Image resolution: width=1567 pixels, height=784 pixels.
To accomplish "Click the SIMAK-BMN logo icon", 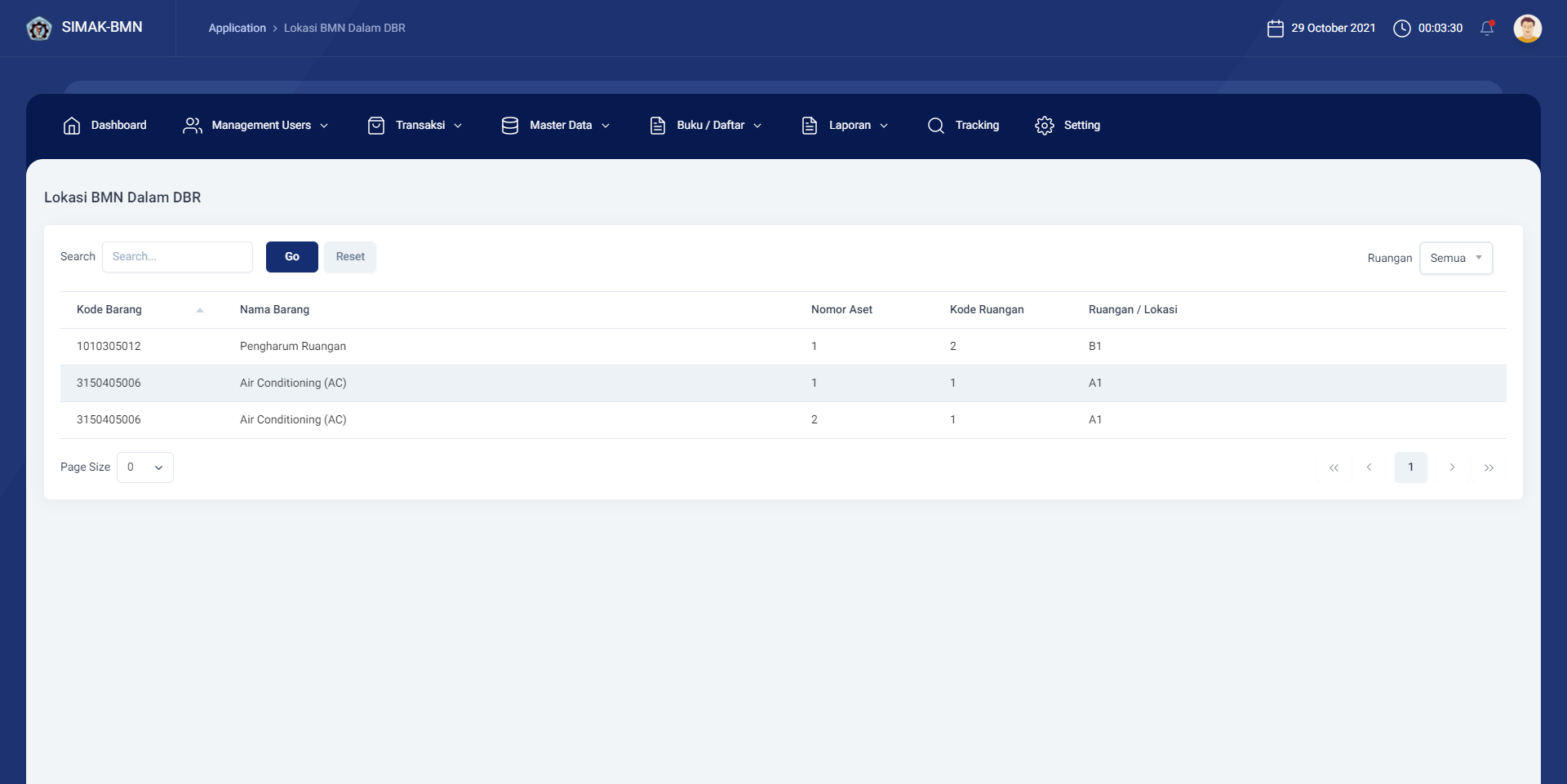I will (x=38, y=29).
